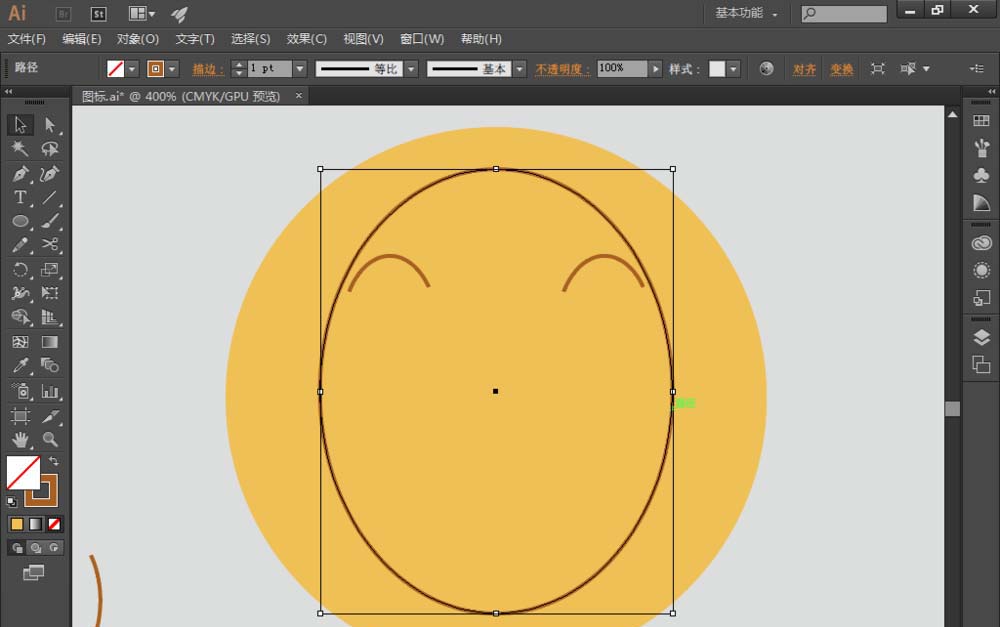Activate the Slice tool
This screenshot has width=1000, height=627.
(50, 416)
